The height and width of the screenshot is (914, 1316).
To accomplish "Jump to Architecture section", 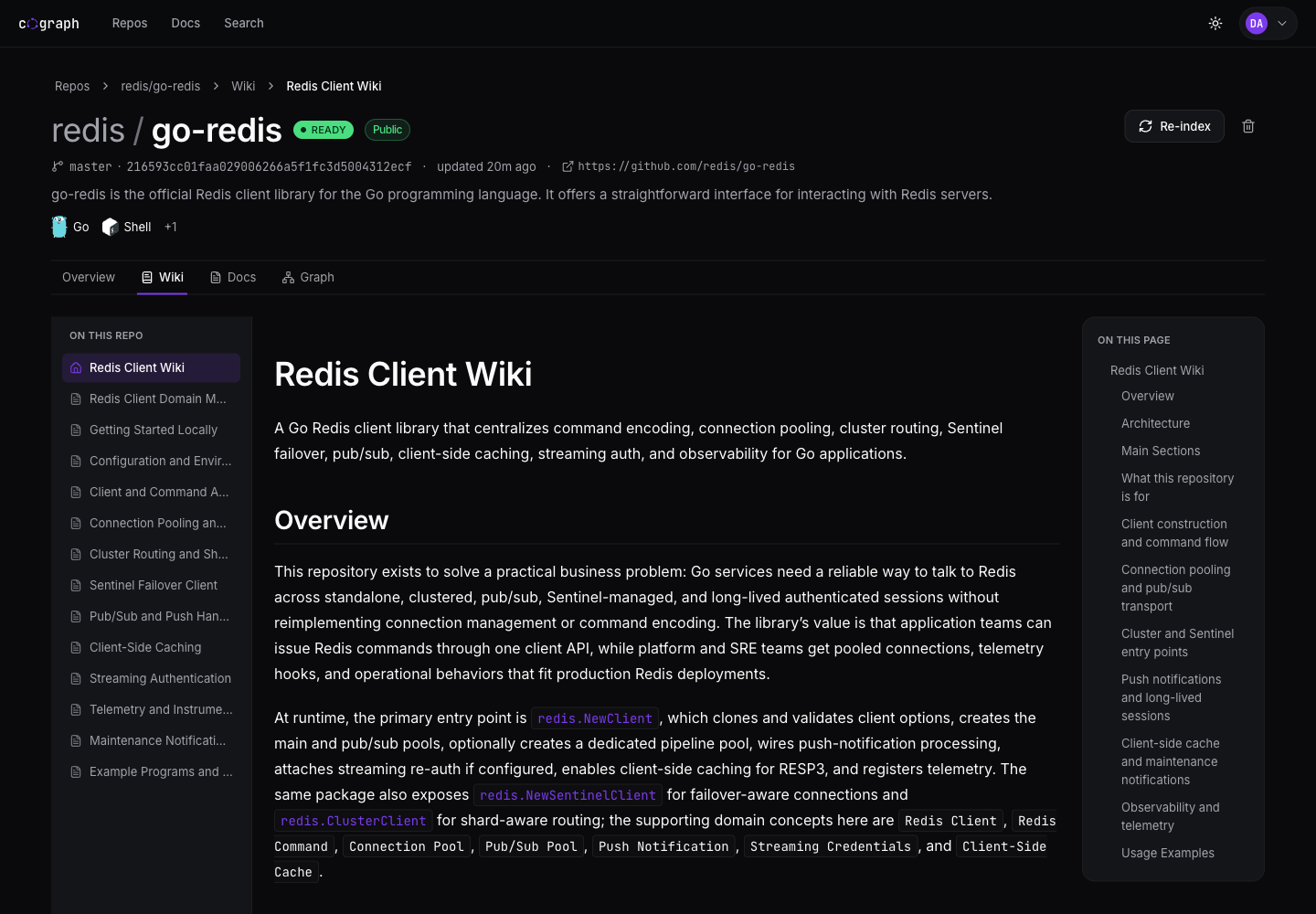I will click(1156, 423).
